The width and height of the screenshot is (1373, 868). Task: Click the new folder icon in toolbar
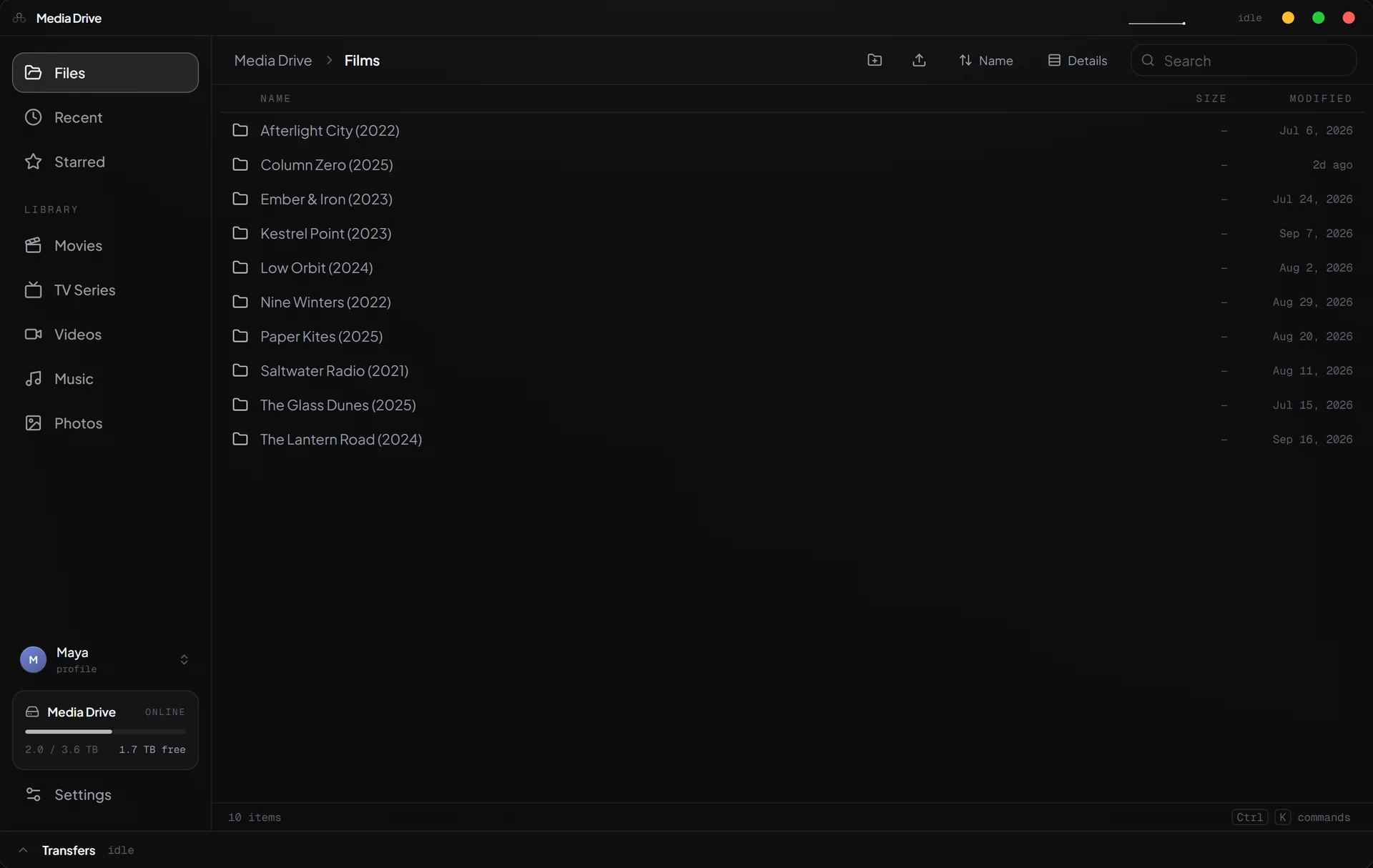coord(874,60)
